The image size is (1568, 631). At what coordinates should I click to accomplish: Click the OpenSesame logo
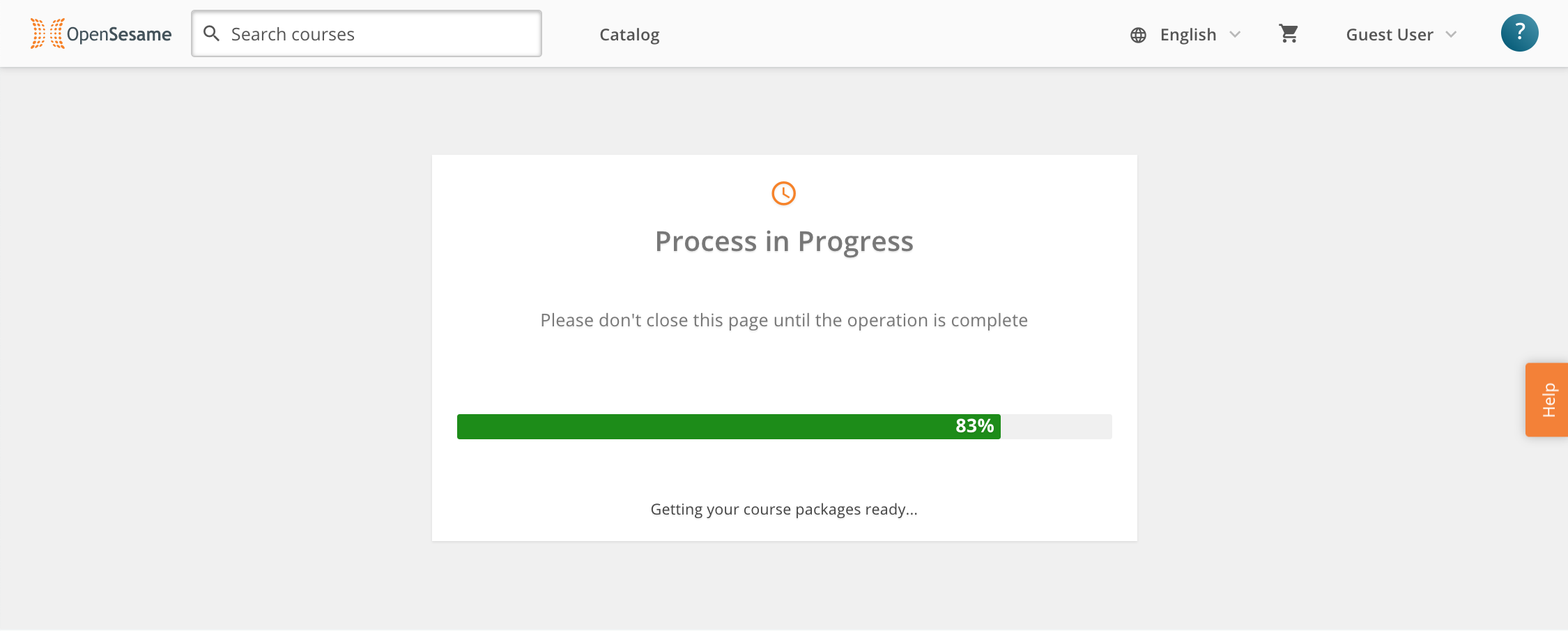[x=100, y=33]
